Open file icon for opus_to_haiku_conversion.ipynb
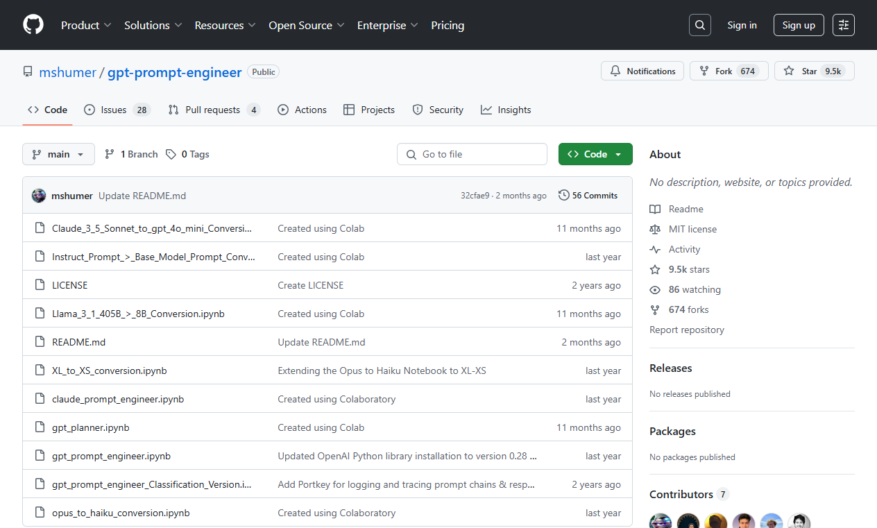The width and height of the screenshot is (877, 528). click(40, 512)
